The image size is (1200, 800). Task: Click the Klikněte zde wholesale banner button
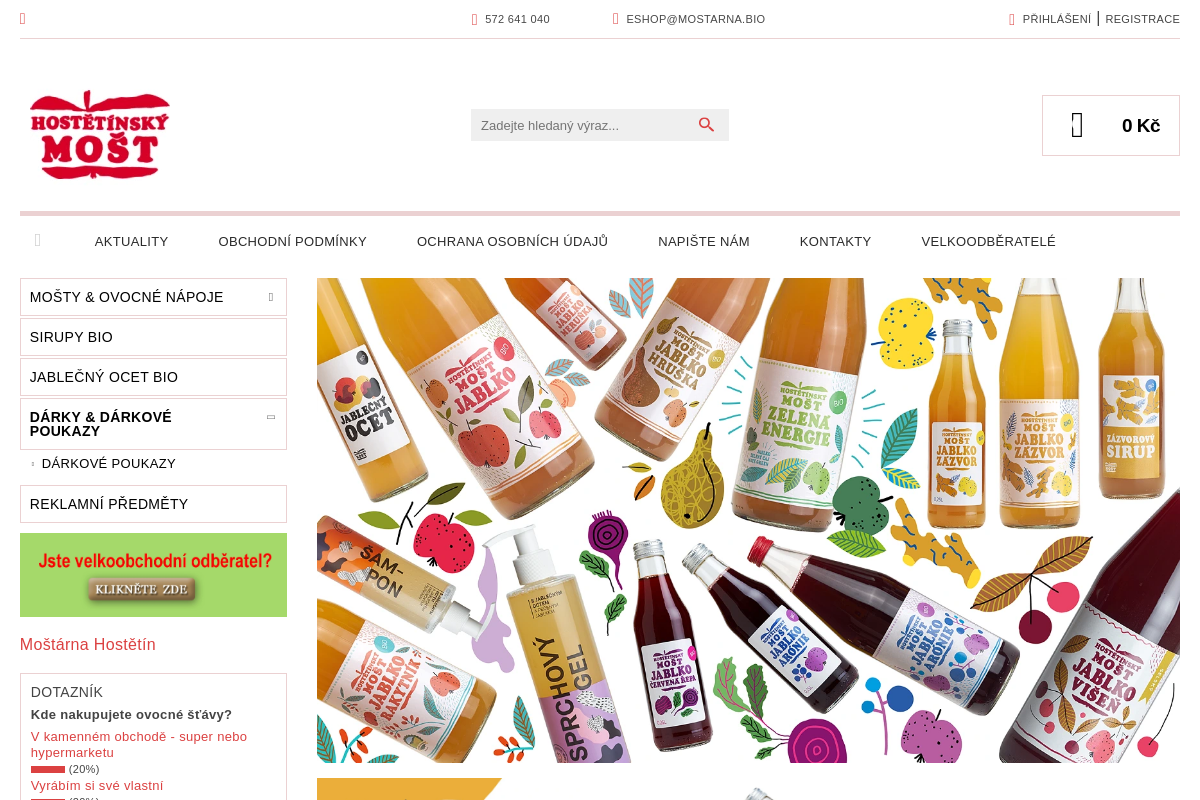pos(141,589)
